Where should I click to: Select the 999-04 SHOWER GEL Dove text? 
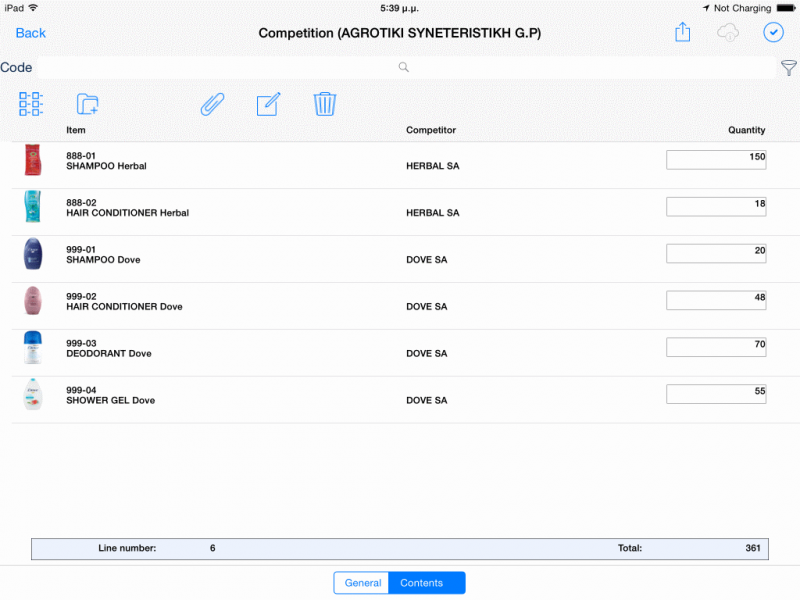[x=110, y=395]
